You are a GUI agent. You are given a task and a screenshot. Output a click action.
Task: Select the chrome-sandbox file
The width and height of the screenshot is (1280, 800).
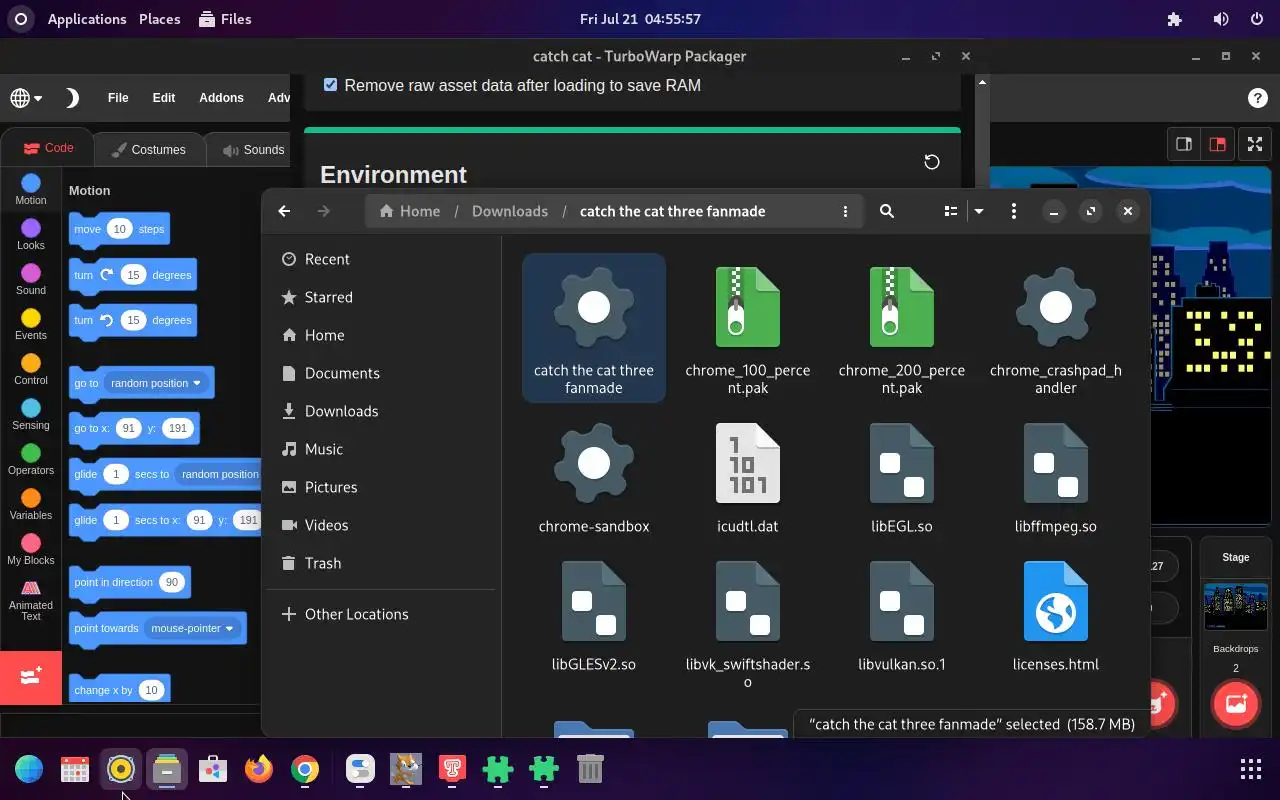click(x=594, y=478)
